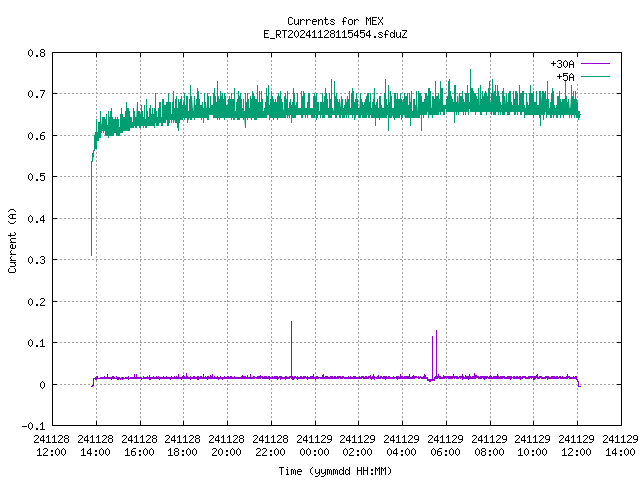
Task: Click the -0.1 y-axis tick label
Action: tap(33, 426)
